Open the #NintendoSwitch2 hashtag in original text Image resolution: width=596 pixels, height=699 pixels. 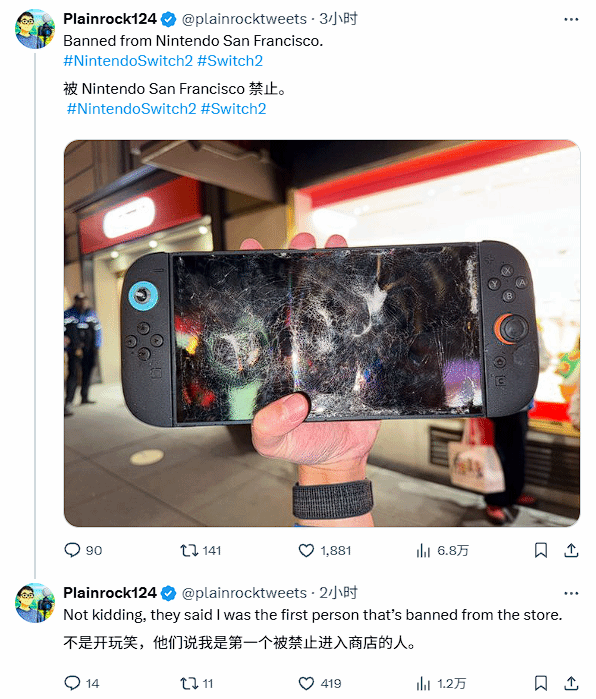tap(128, 61)
